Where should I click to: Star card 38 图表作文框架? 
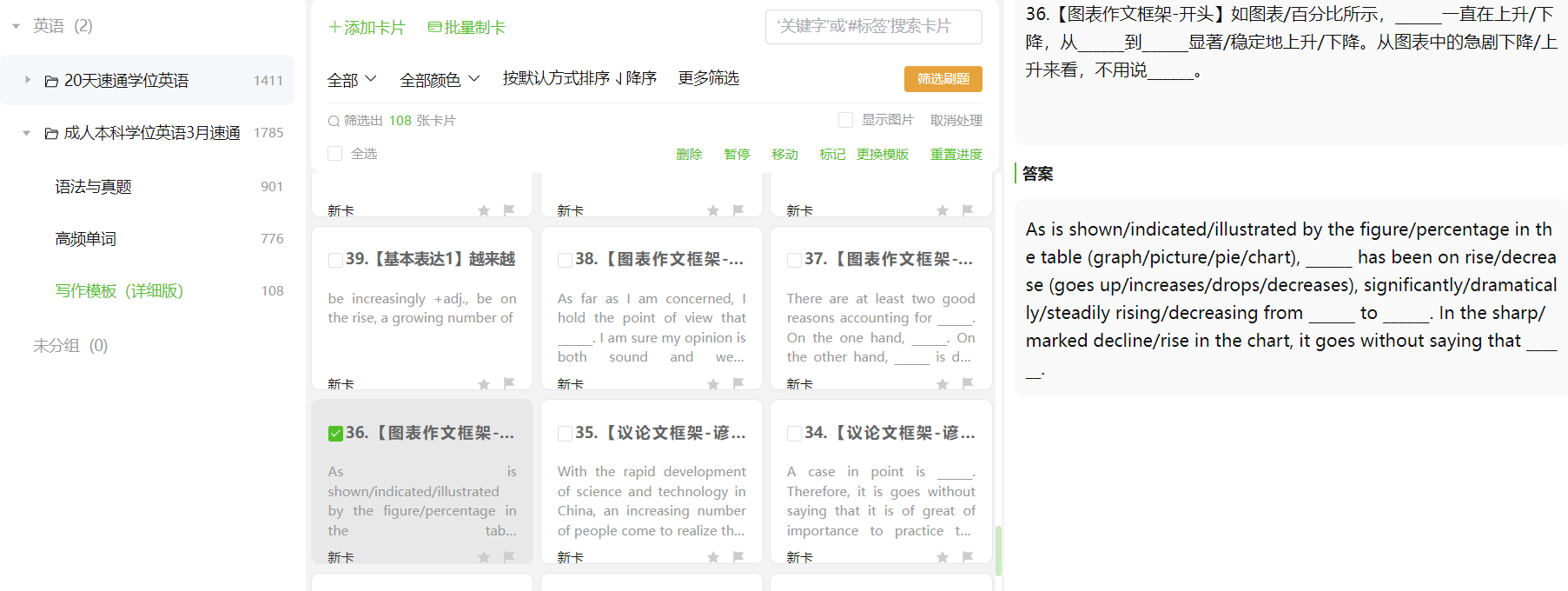(x=713, y=384)
